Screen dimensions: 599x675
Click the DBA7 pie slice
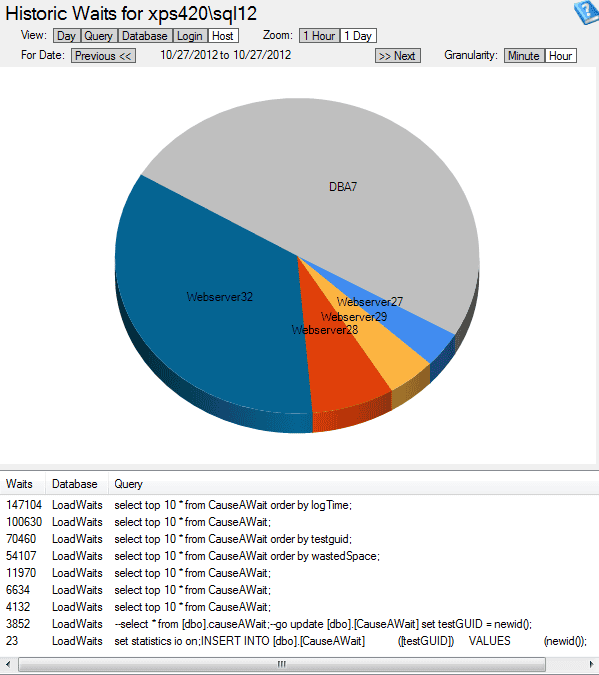pos(343,187)
